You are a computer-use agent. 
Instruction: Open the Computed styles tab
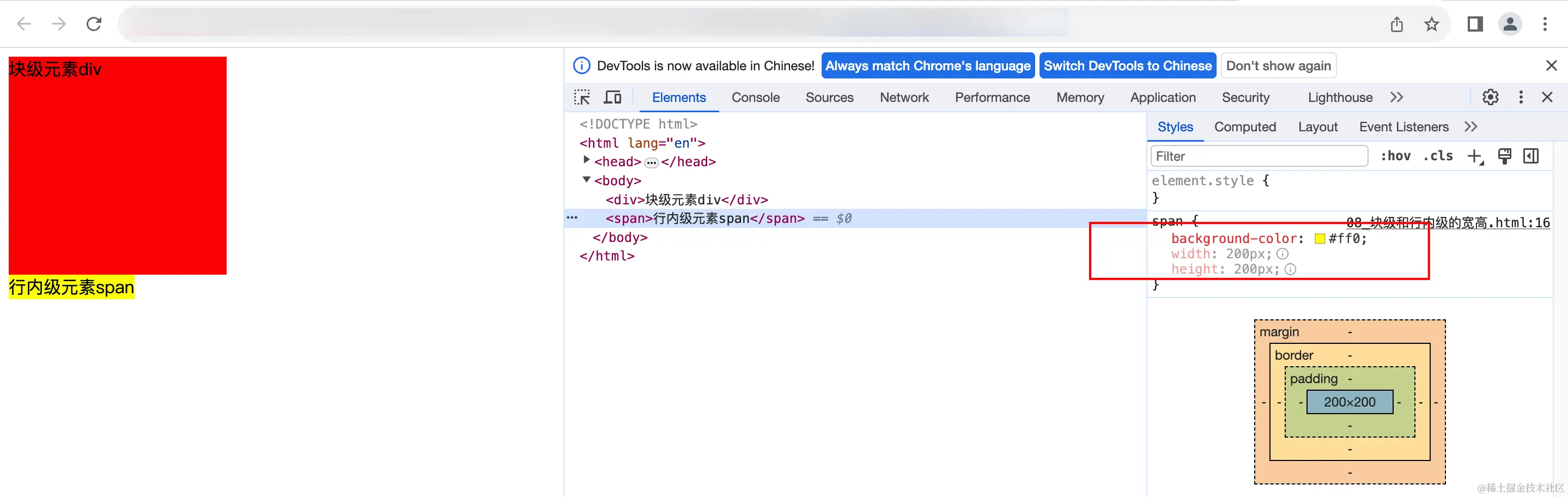[x=1245, y=126]
